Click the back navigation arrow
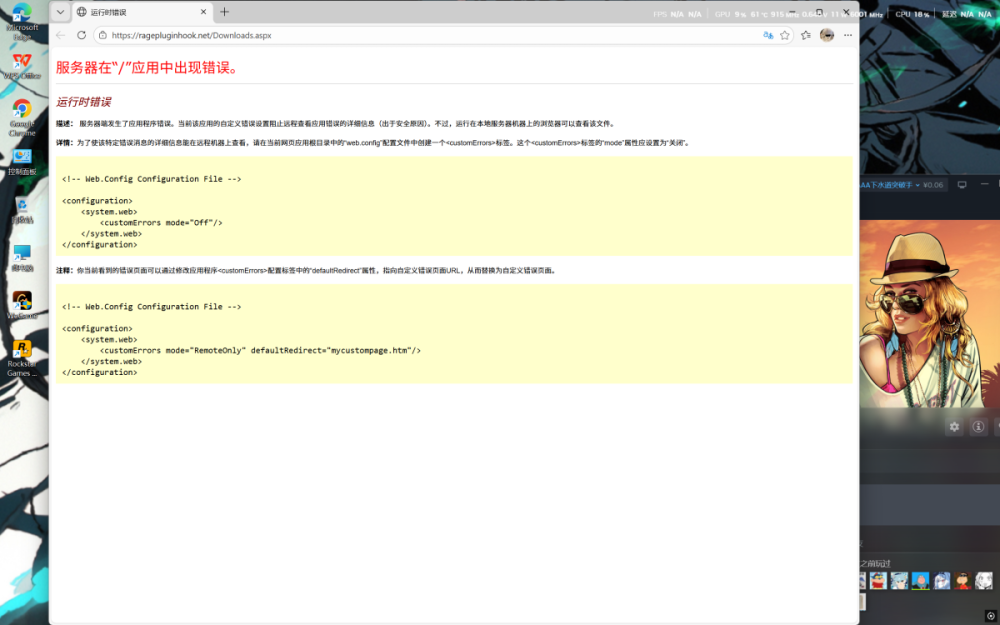The height and width of the screenshot is (625, 1000). click(x=62, y=34)
